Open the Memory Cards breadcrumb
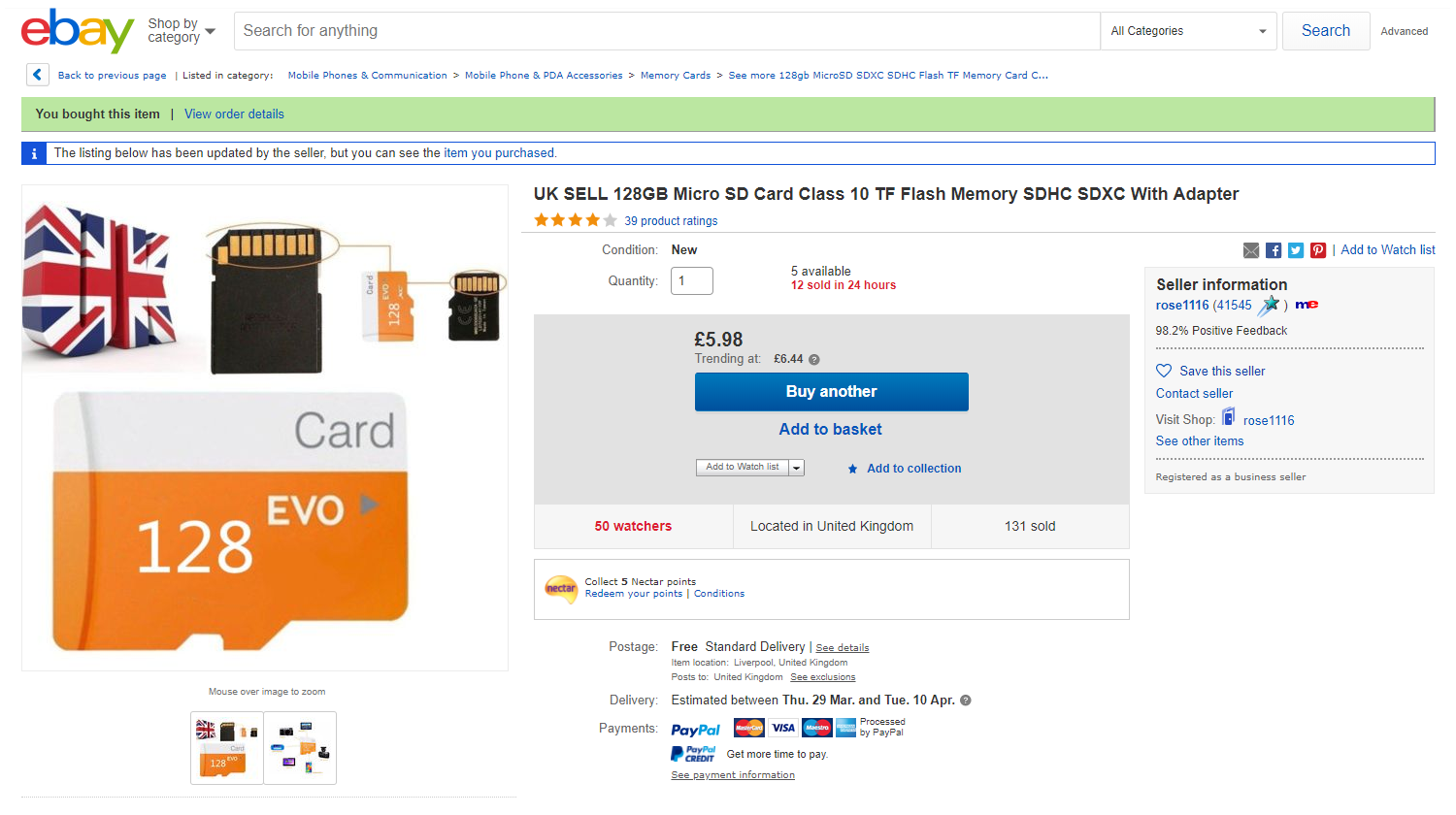This screenshot has width=1456, height=815. pyautogui.click(x=676, y=76)
